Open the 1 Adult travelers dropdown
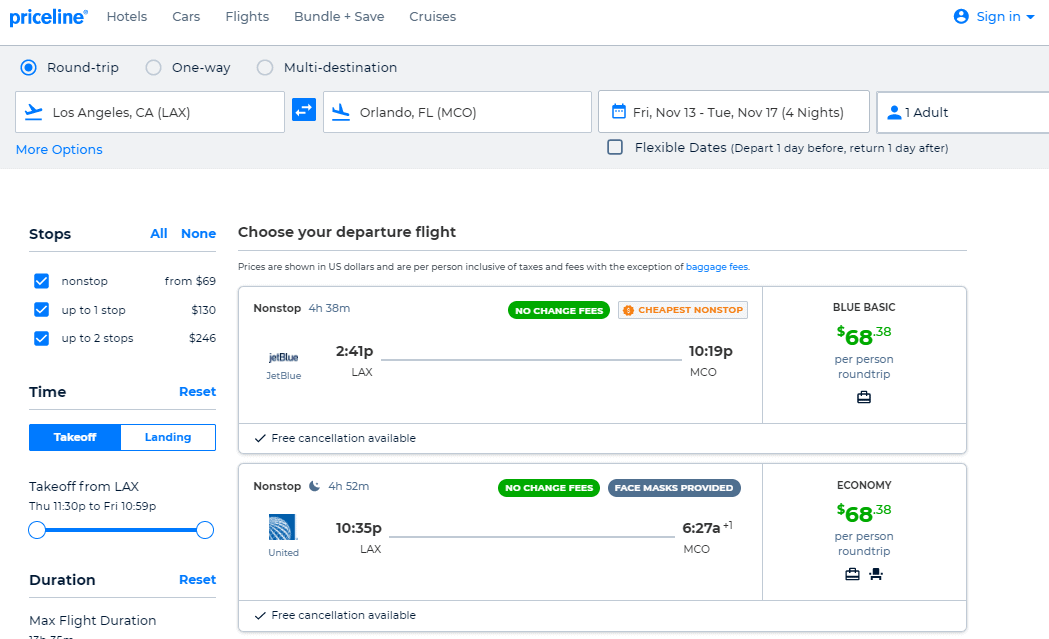Image resolution: width=1049 pixels, height=639 pixels. pos(962,112)
